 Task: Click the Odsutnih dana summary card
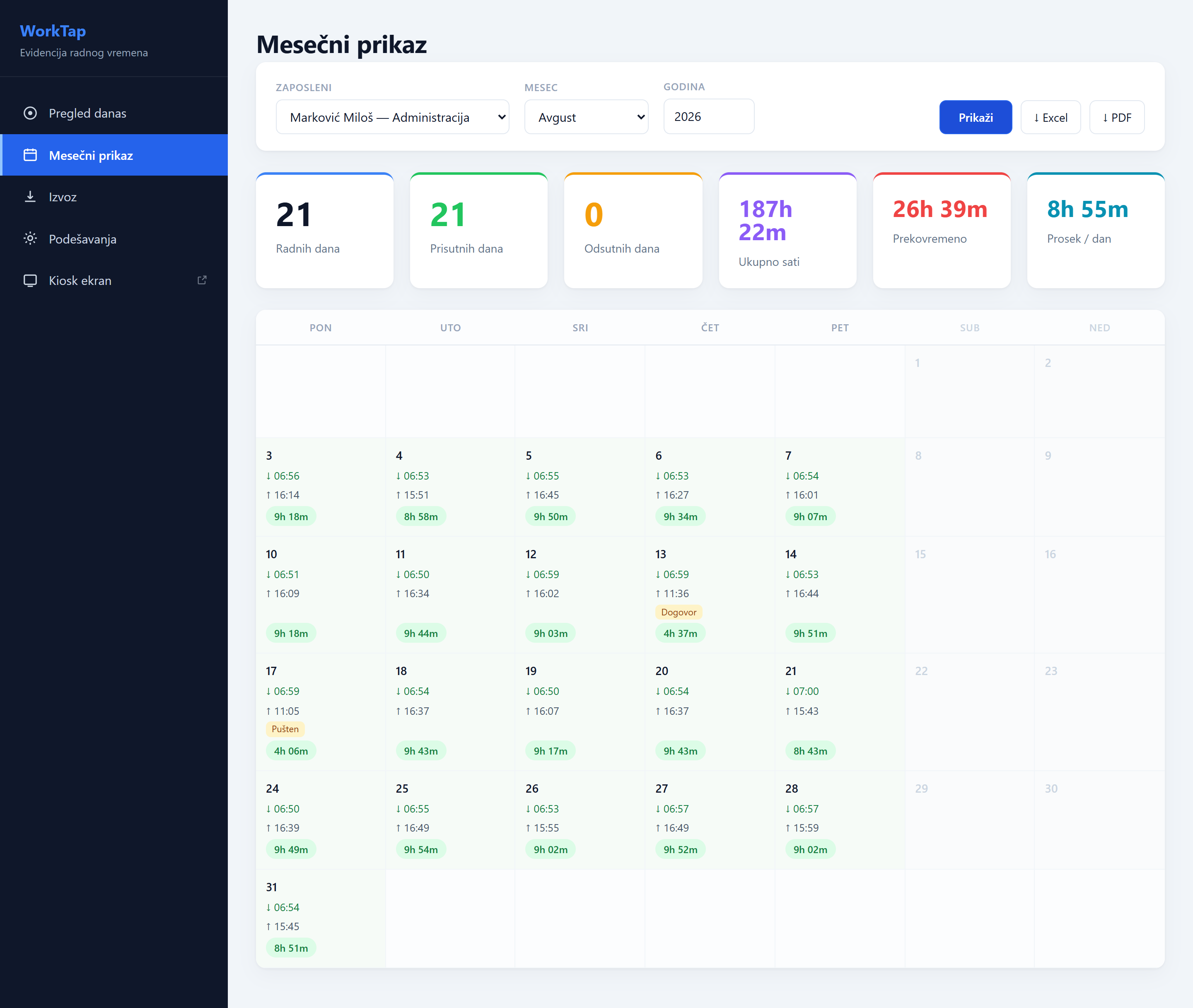[633, 230]
